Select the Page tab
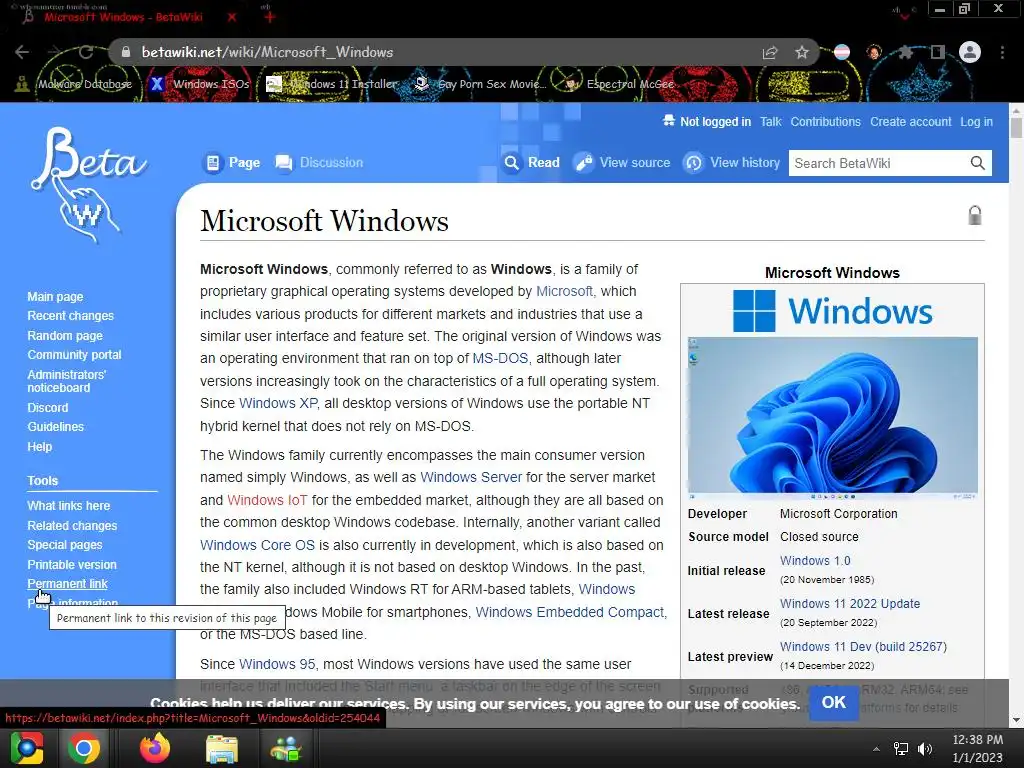 point(232,163)
